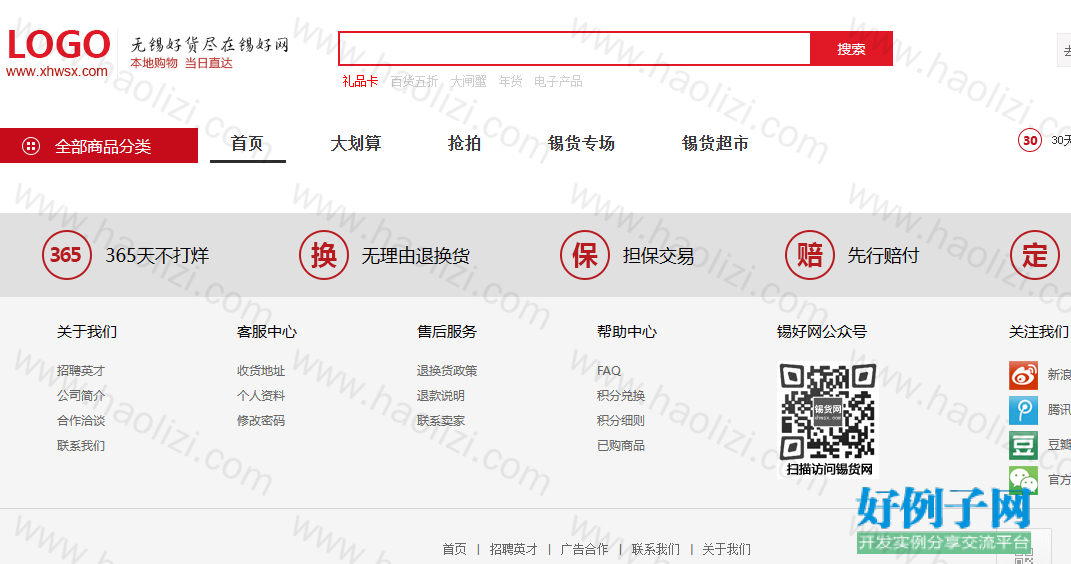This screenshot has height=564, width=1071.
Task: Click 联系我们 in the bottom footer bar
Action: (x=656, y=549)
